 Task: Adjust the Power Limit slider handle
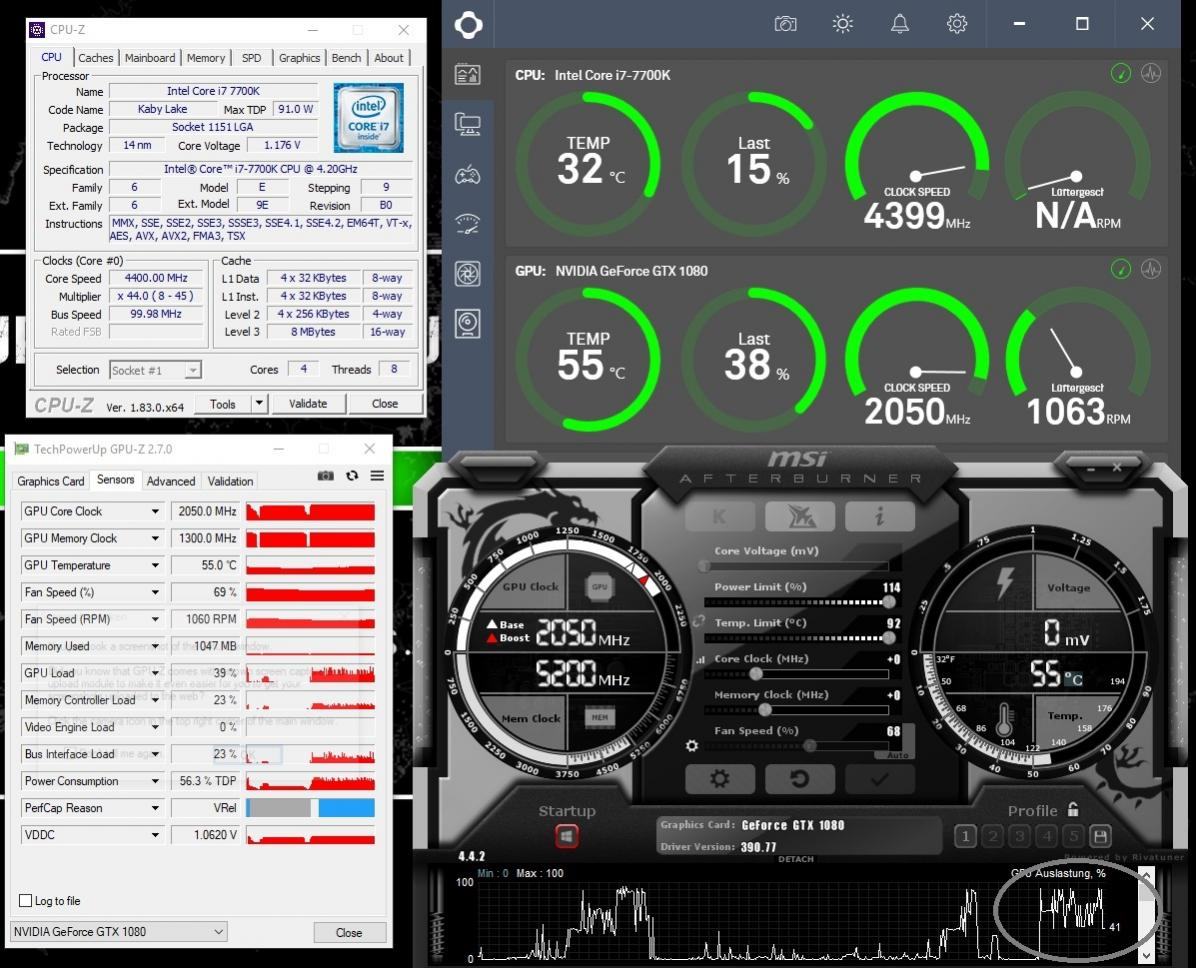(x=889, y=602)
